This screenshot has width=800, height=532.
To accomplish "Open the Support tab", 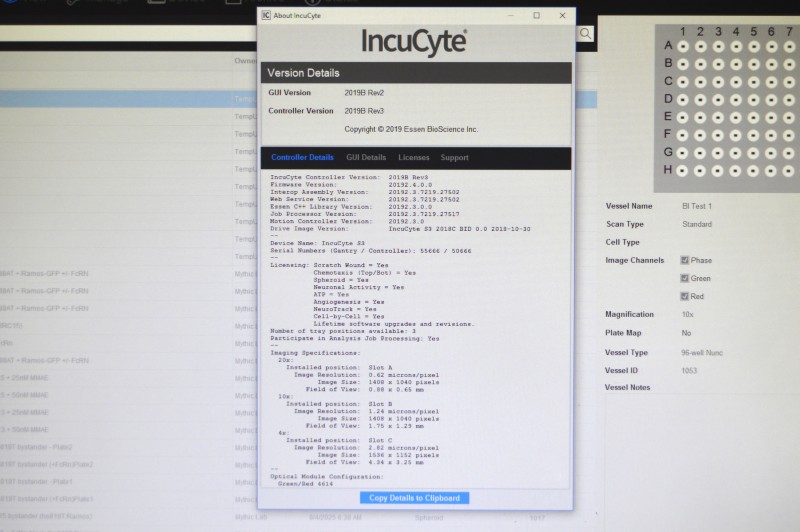I will 454,158.
